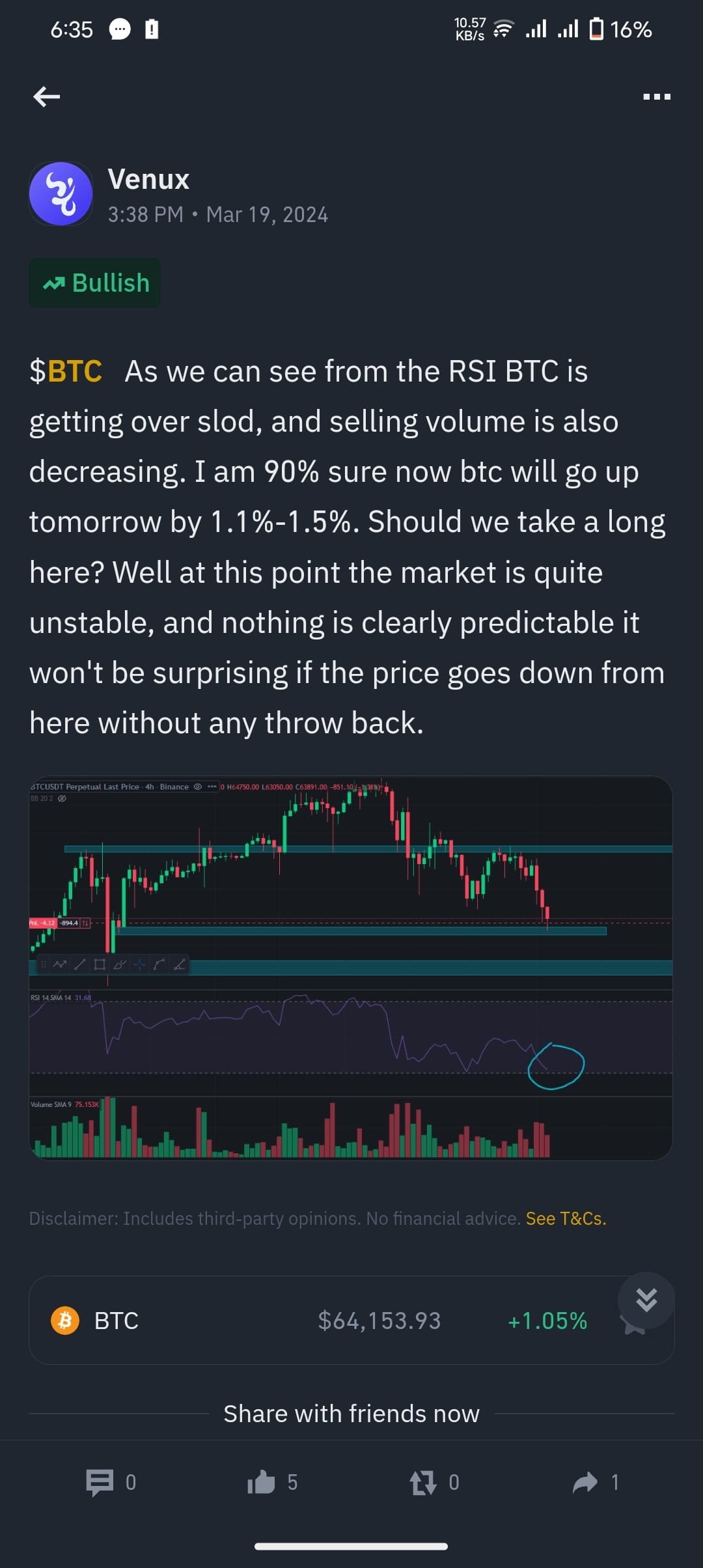Viewport: 703px width, 1568px height.
Task: Select the crosshair tool in the chart toolbar
Action: coord(139,964)
